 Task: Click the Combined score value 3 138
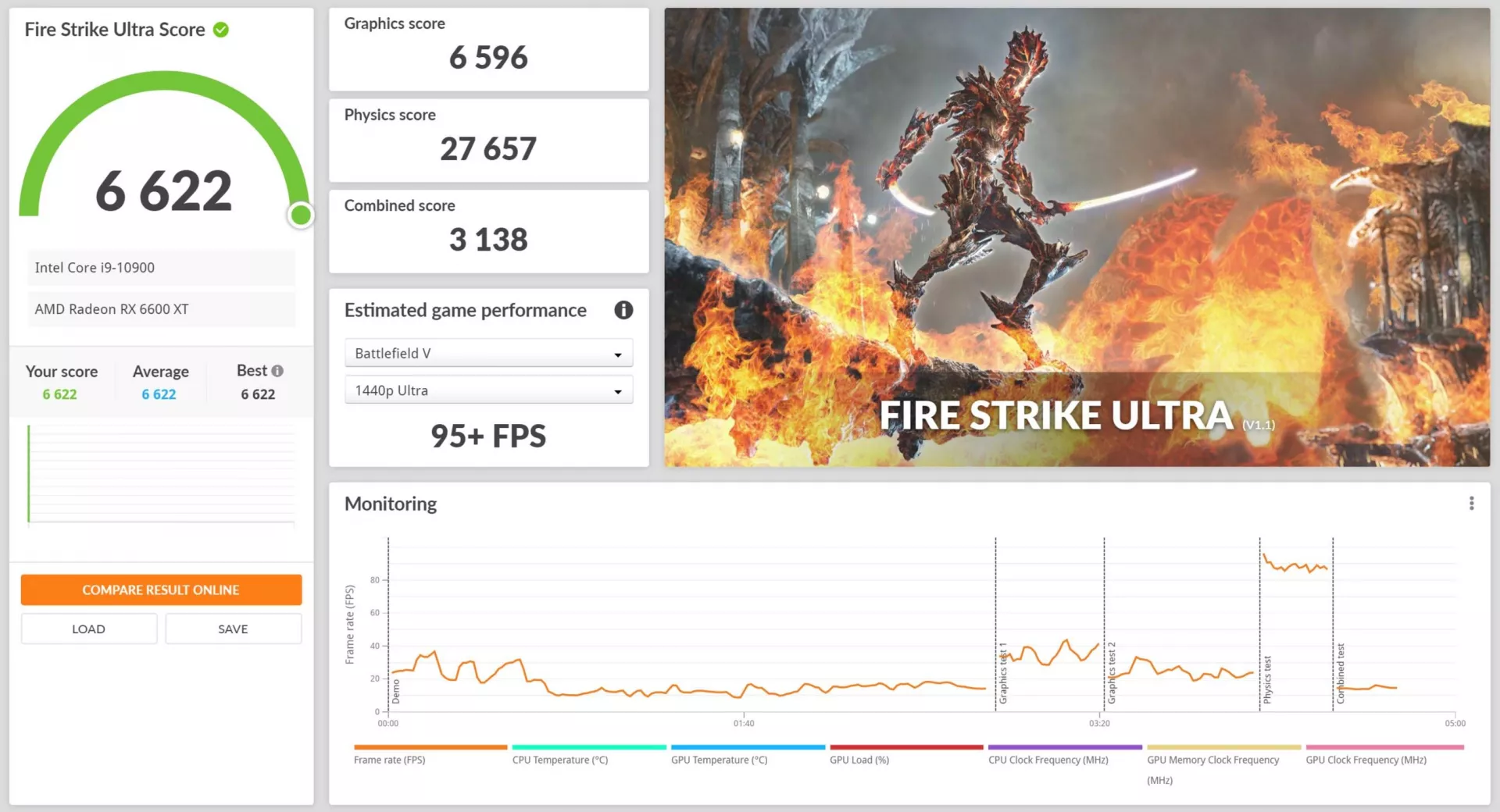click(488, 240)
